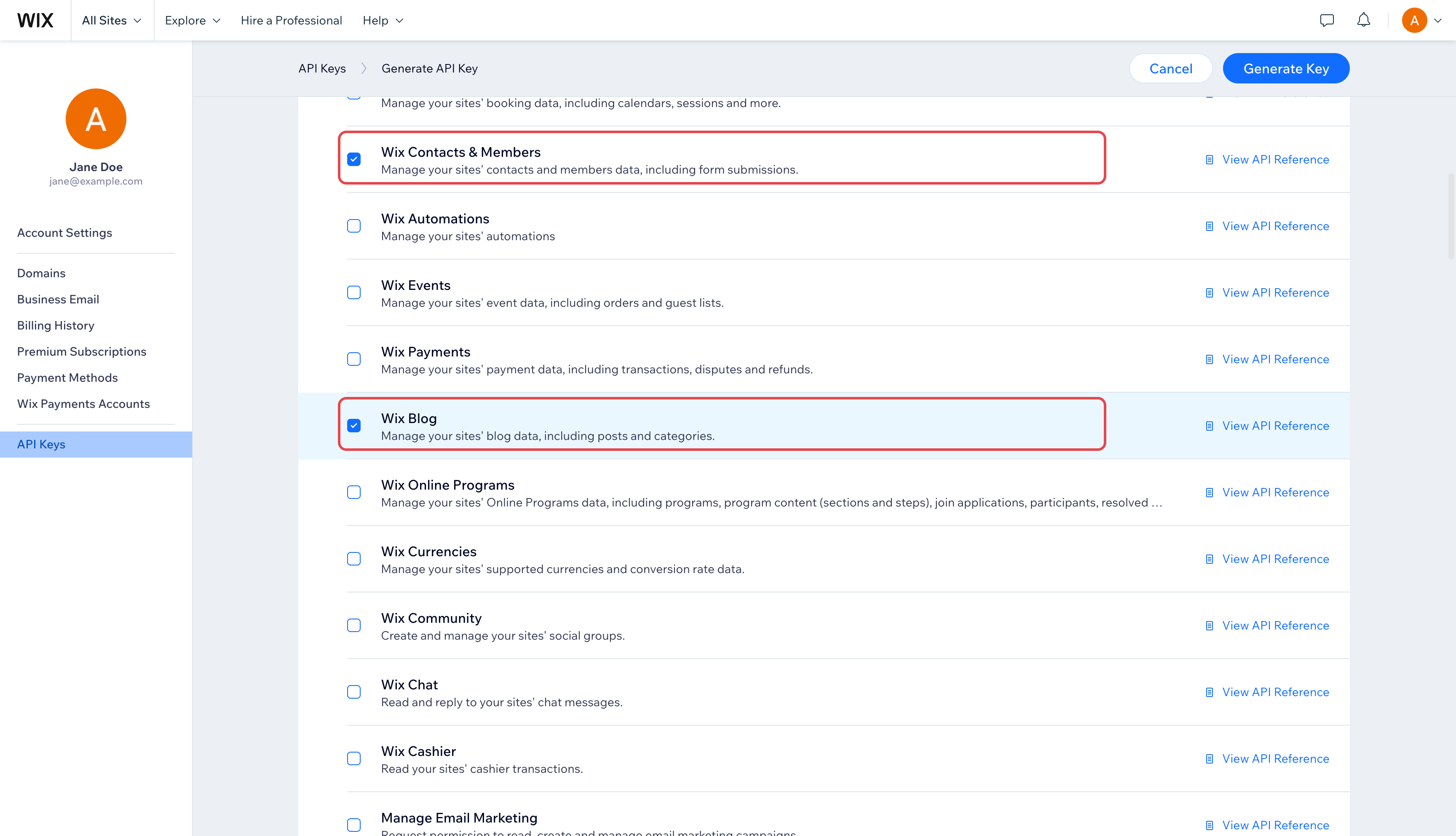
Task: Click Jane Doe's large profile avatar
Action: [96, 119]
